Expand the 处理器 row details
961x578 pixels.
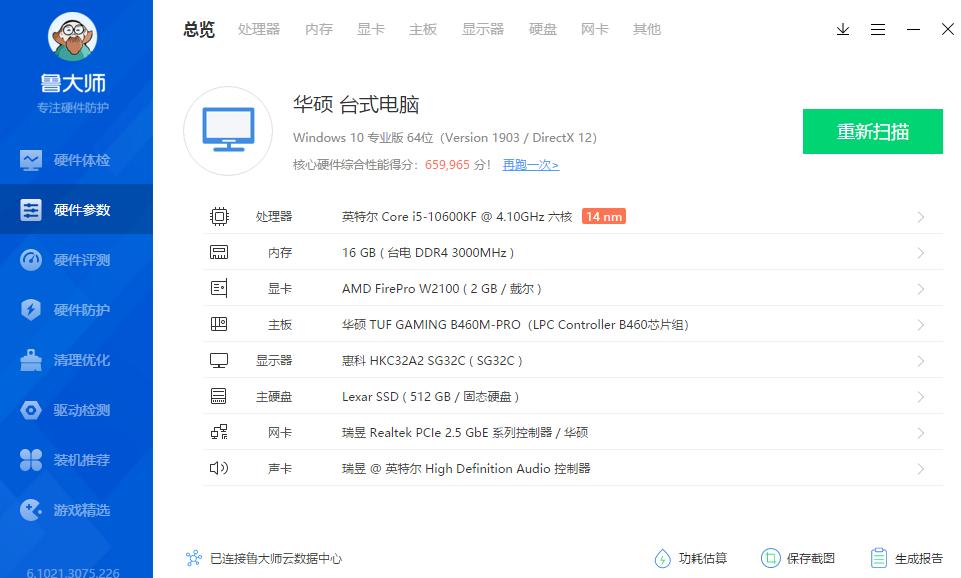click(920, 216)
